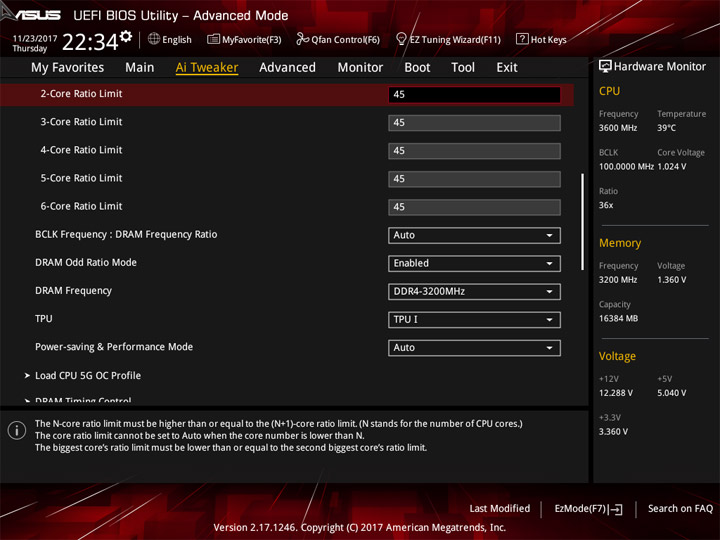The height and width of the screenshot is (540, 720).
Task: Select the Ai Tweaker tab
Action: click(x=207, y=68)
